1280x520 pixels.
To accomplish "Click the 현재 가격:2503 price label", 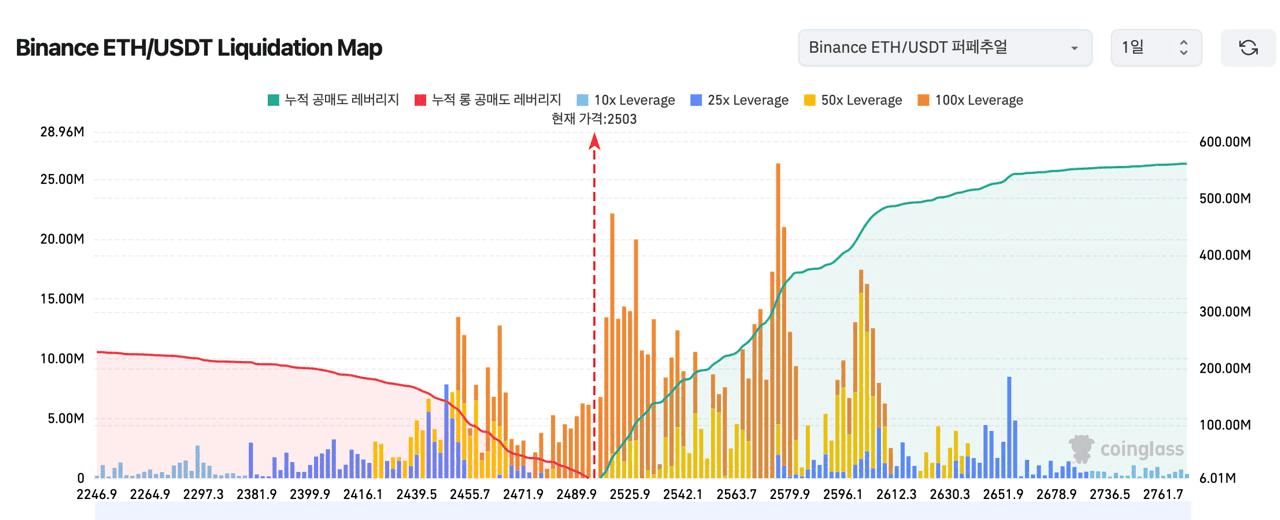I will 594,119.
